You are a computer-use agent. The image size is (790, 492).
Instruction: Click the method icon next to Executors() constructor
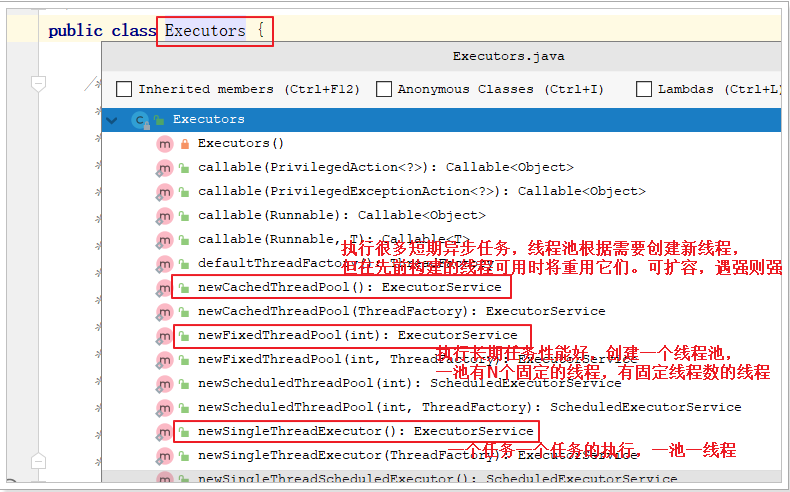tap(164, 144)
